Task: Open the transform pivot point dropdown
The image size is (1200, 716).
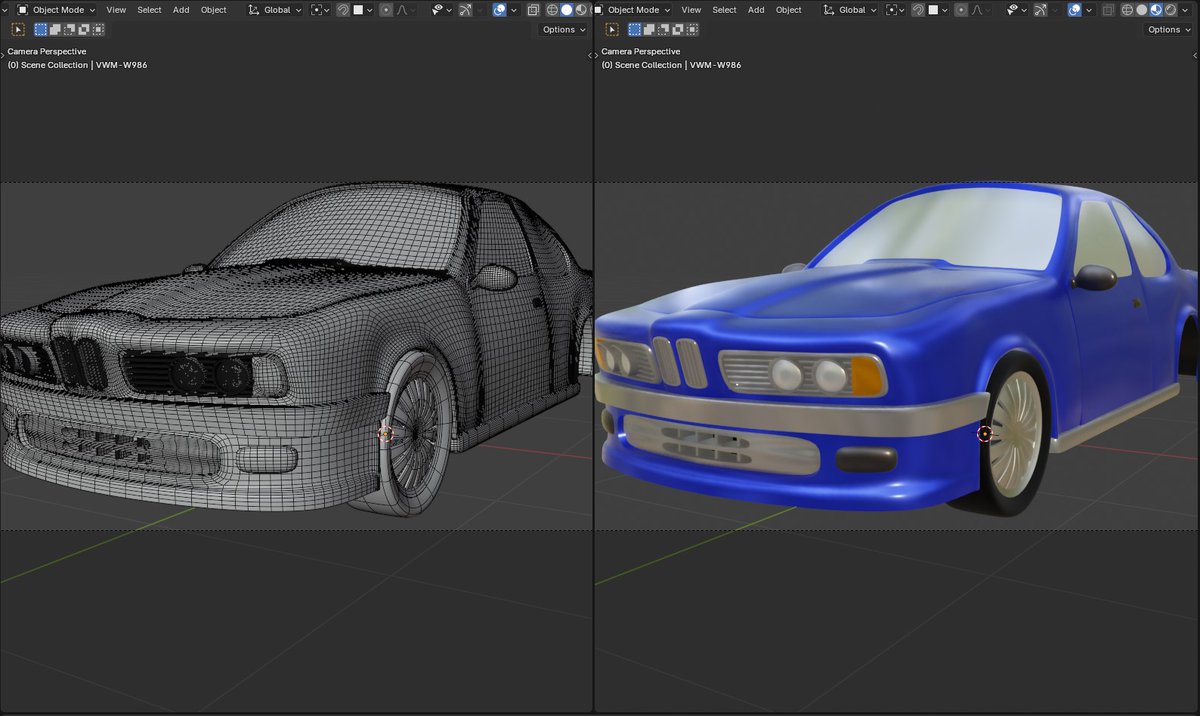Action: [319, 9]
